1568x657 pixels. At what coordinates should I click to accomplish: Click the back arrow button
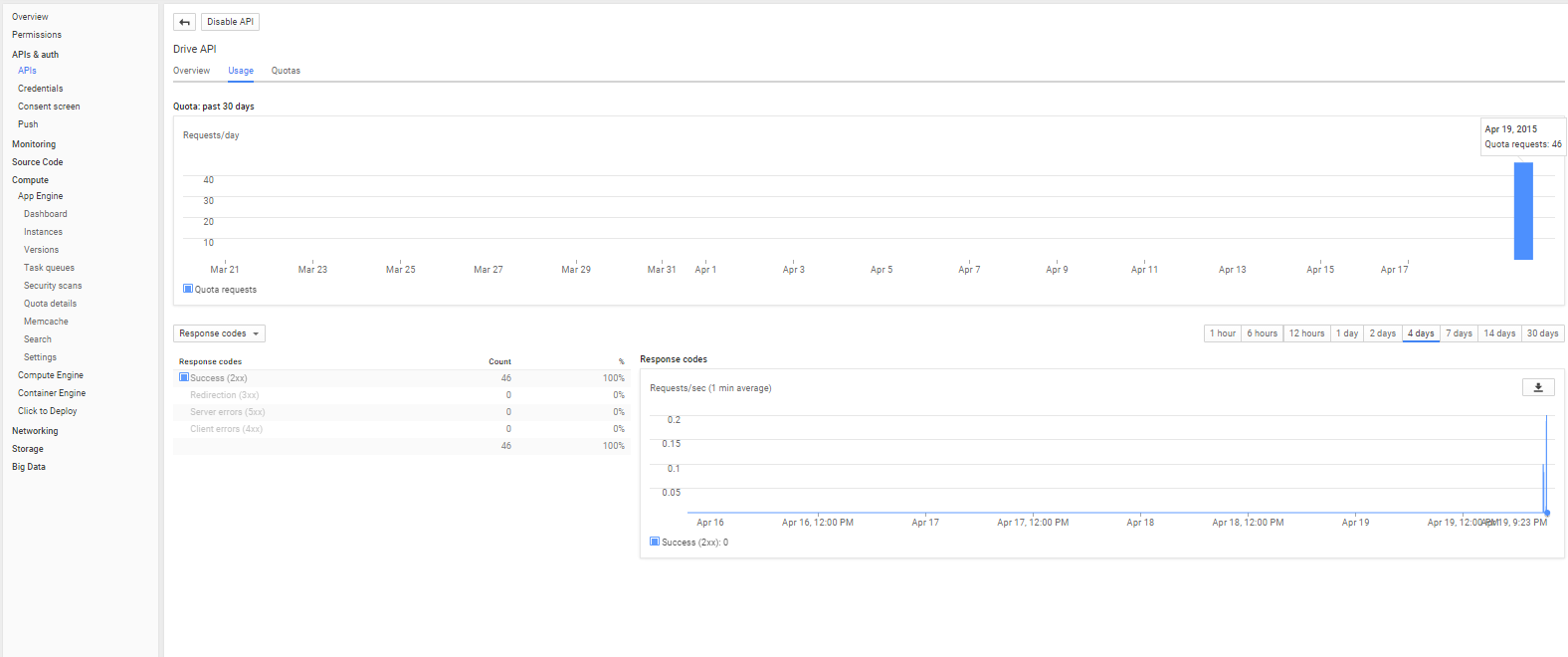coord(184,22)
